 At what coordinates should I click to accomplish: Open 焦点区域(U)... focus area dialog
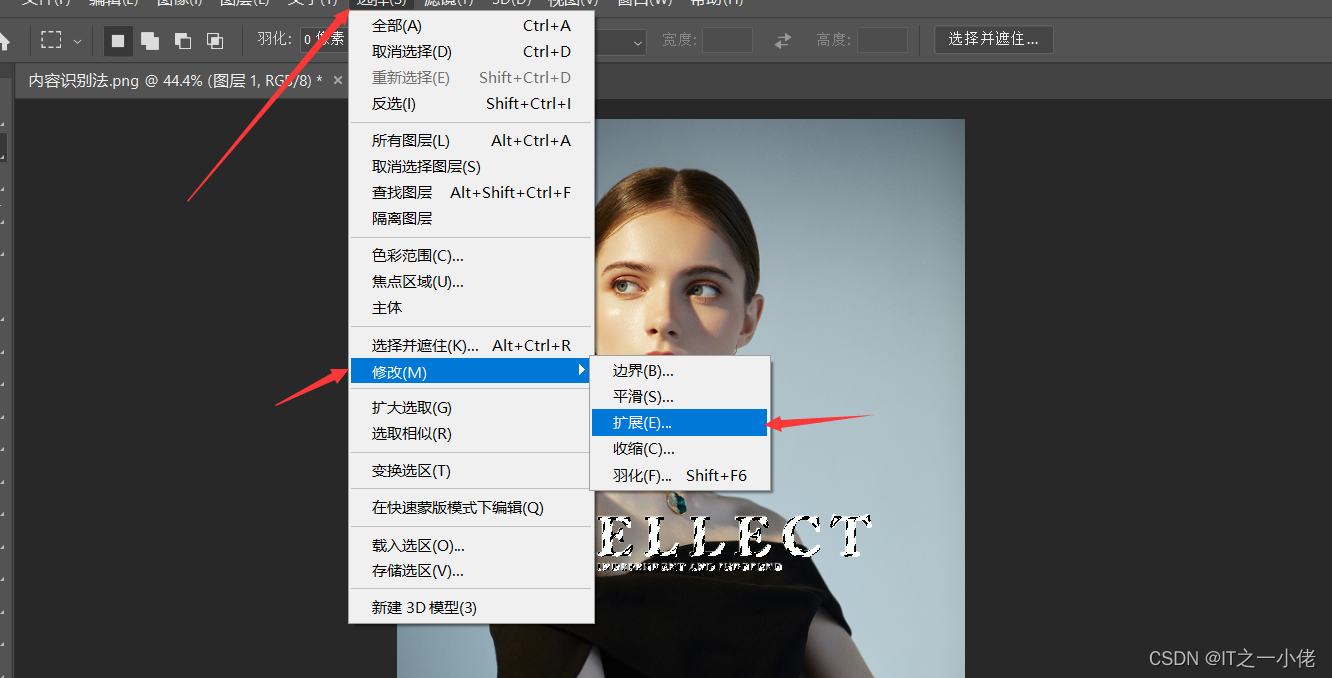(471, 282)
